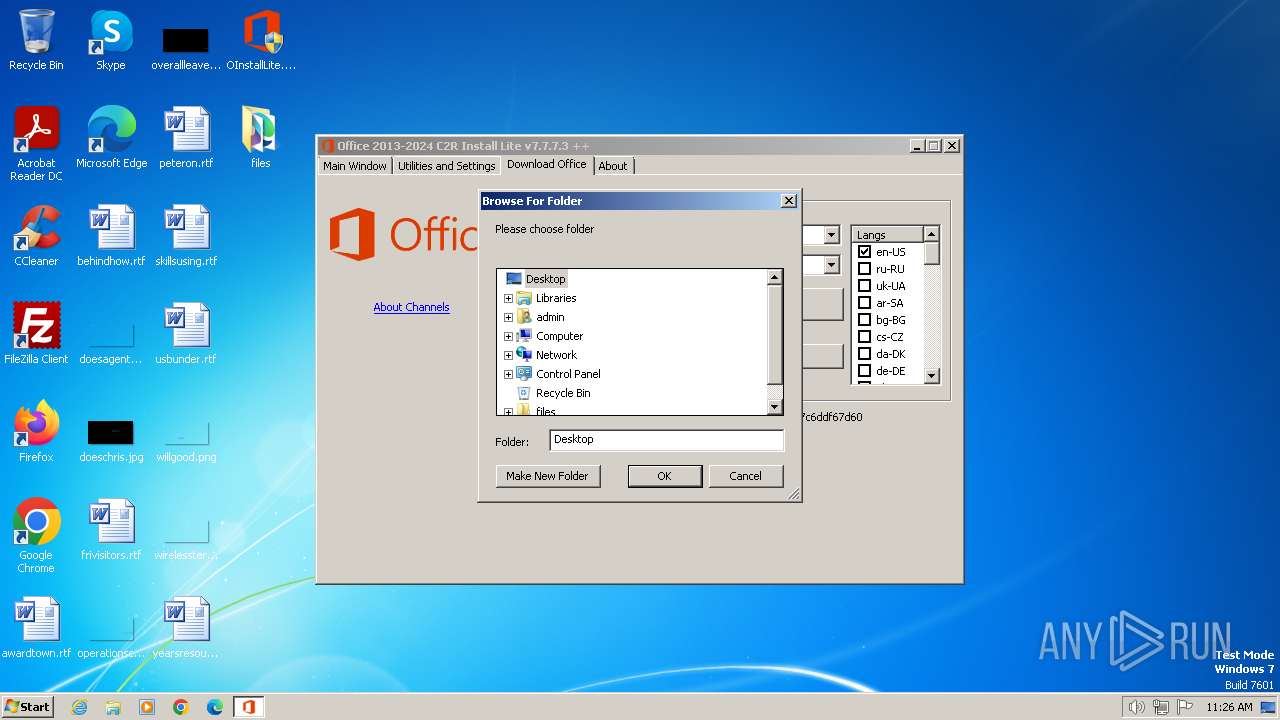Viewport: 1280px width, 720px height.
Task: Open the files folder on the desktop
Action: point(260,137)
